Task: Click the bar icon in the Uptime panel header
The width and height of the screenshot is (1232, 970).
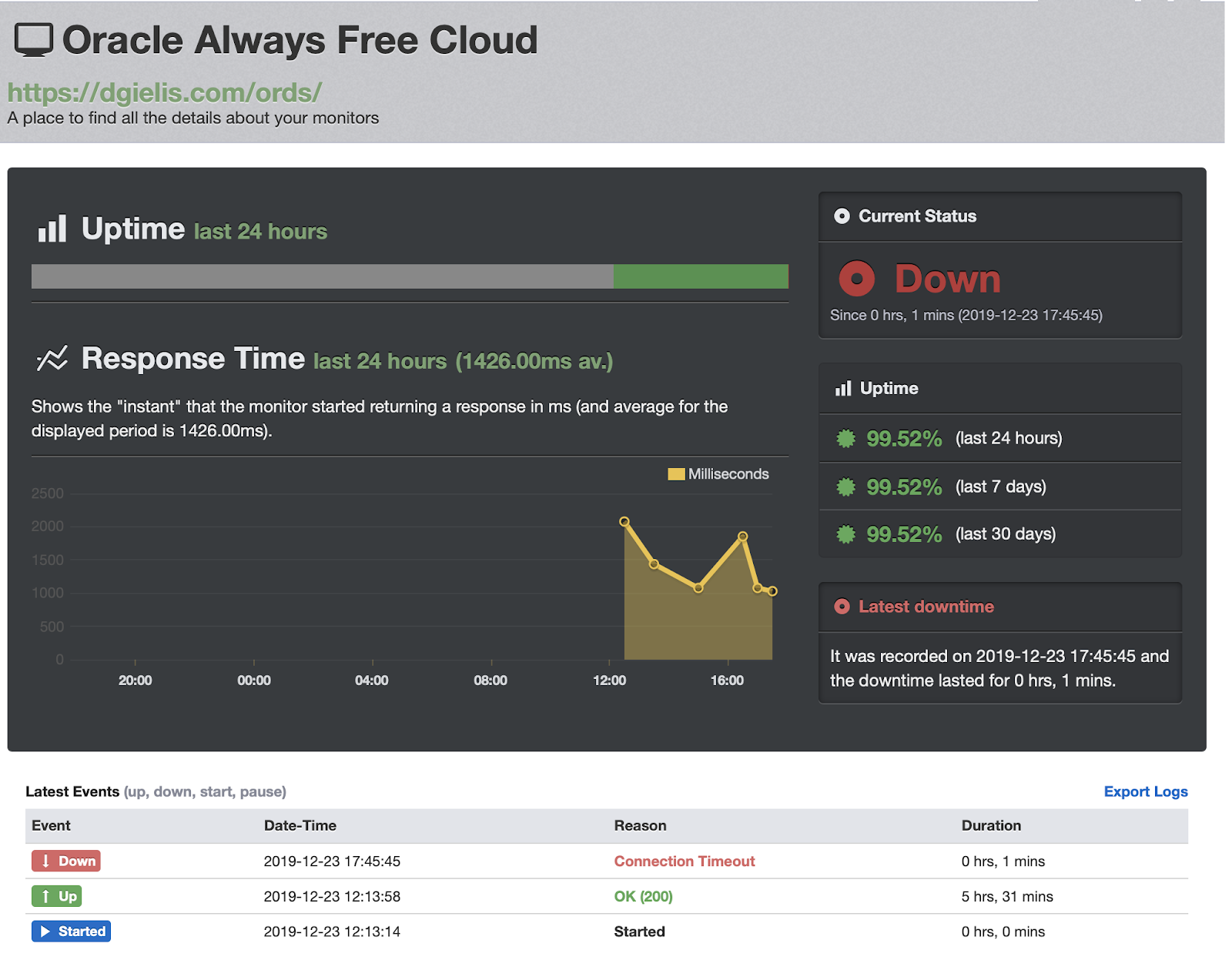Action: 843,388
